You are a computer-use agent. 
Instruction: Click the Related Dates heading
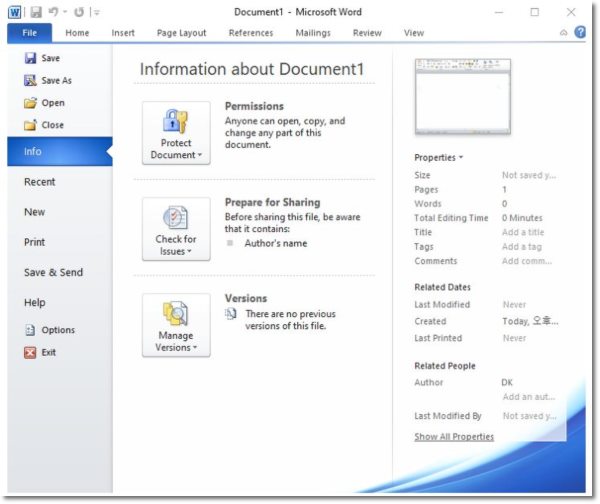[442, 287]
